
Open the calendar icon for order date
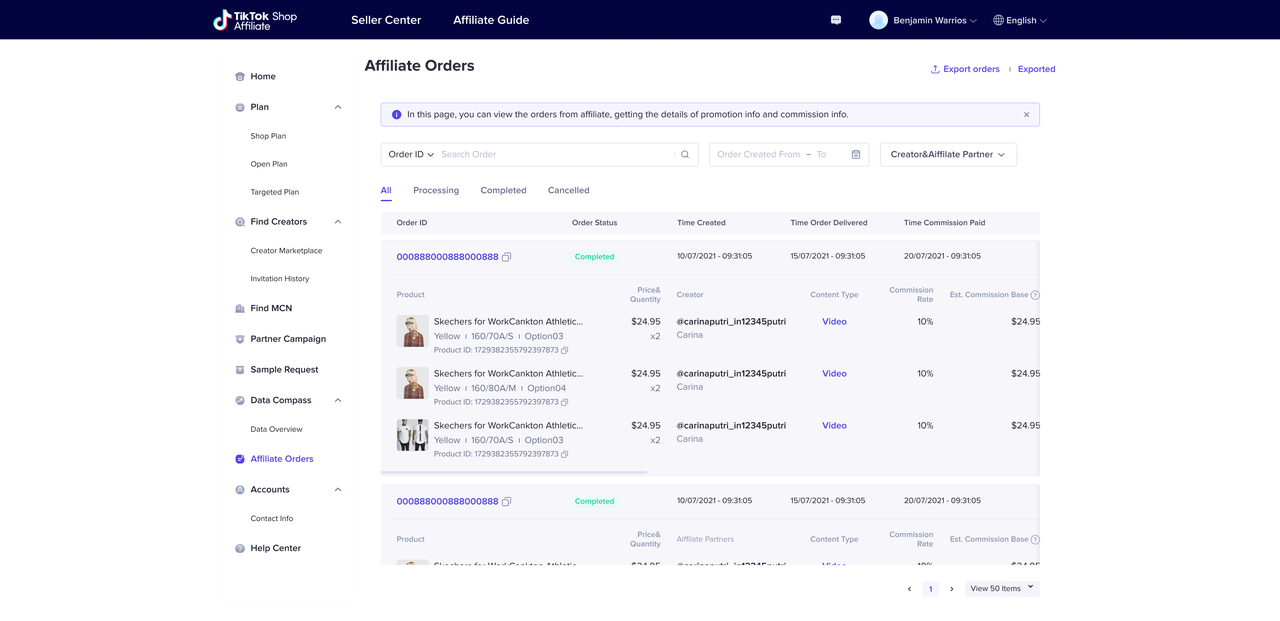coord(856,155)
